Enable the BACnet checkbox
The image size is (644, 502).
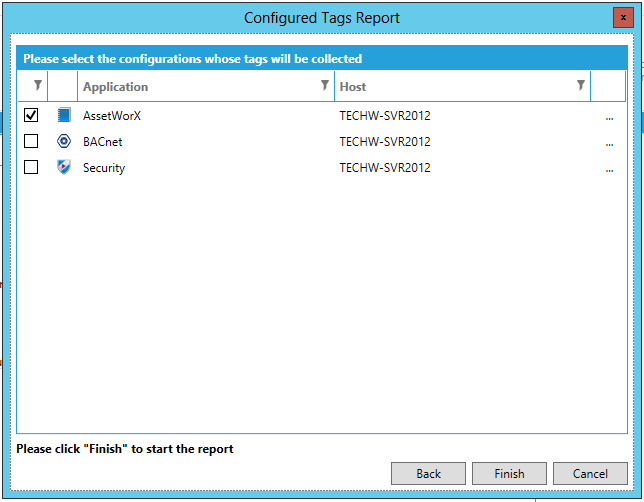(31, 141)
